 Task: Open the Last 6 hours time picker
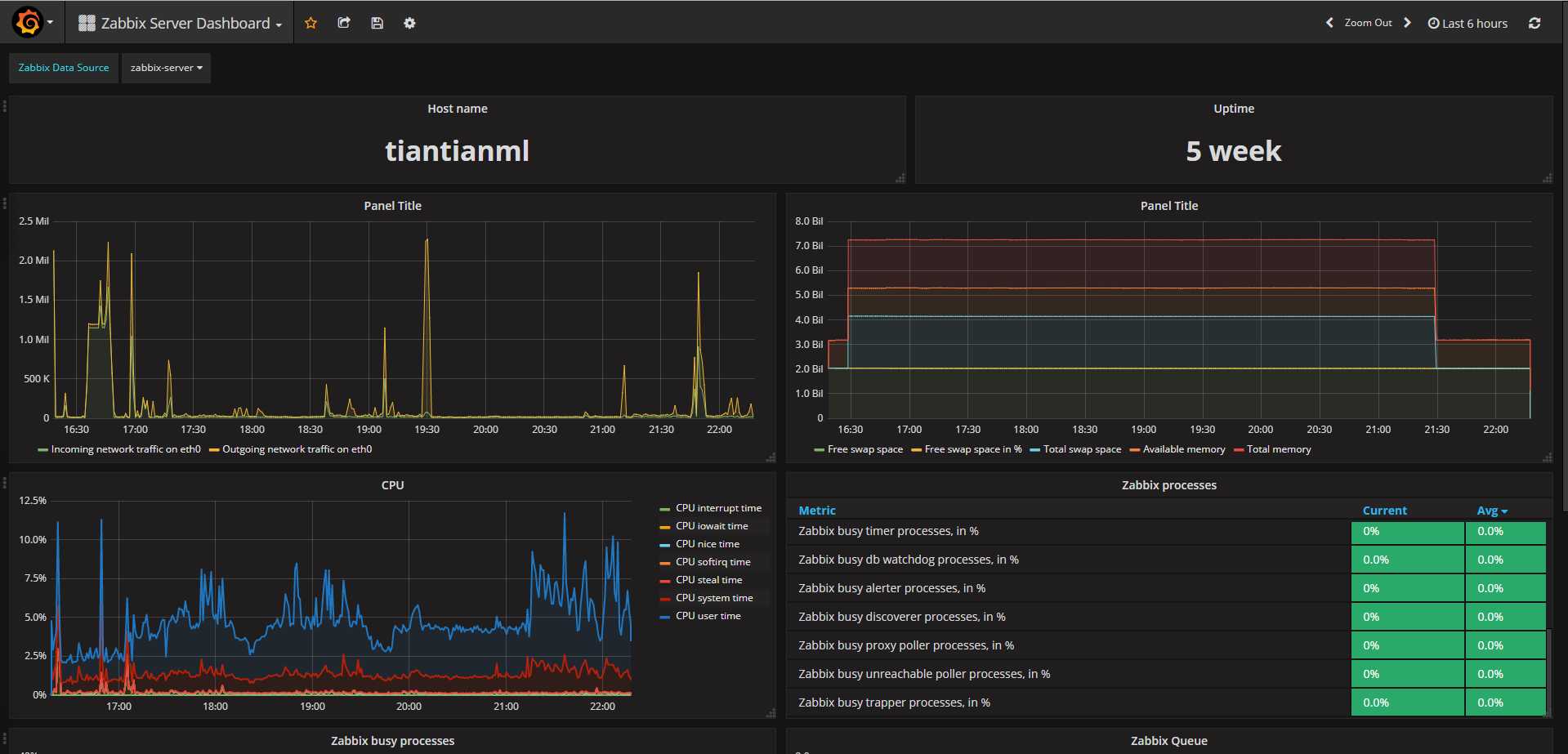pyautogui.click(x=1467, y=23)
